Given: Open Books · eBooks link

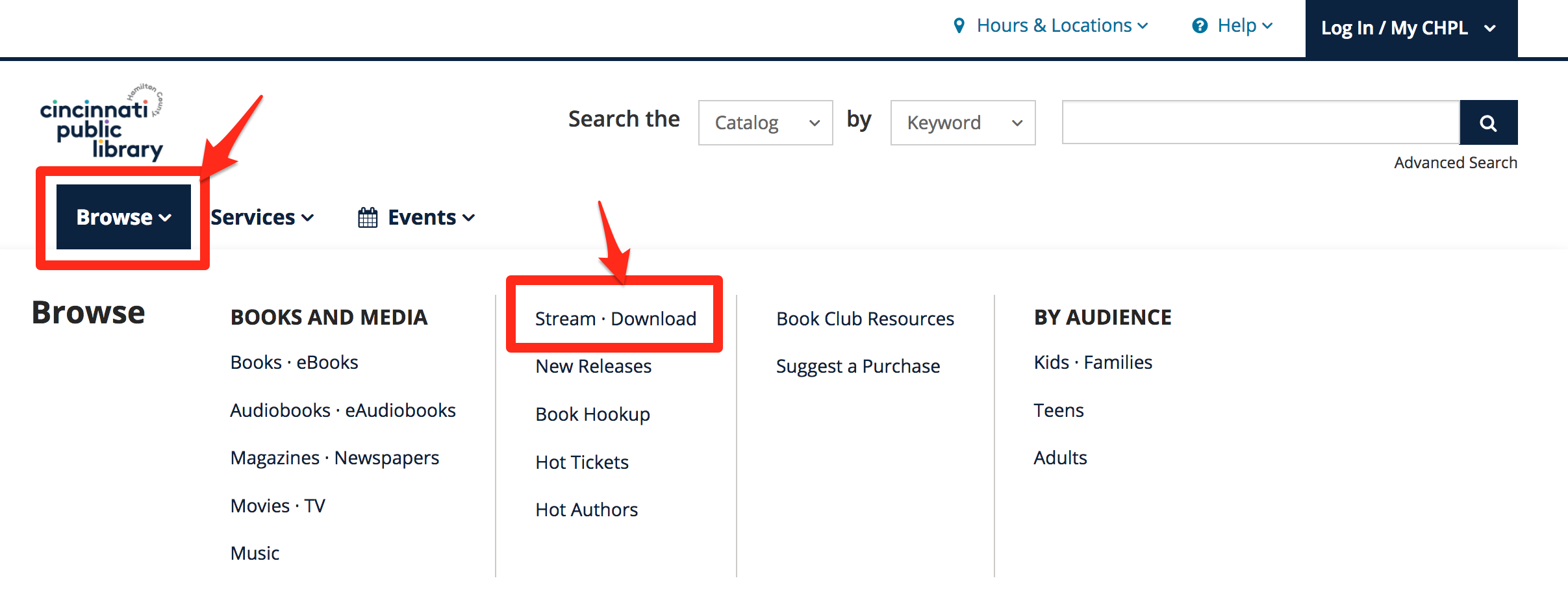Looking at the screenshot, I should coord(294,362).
